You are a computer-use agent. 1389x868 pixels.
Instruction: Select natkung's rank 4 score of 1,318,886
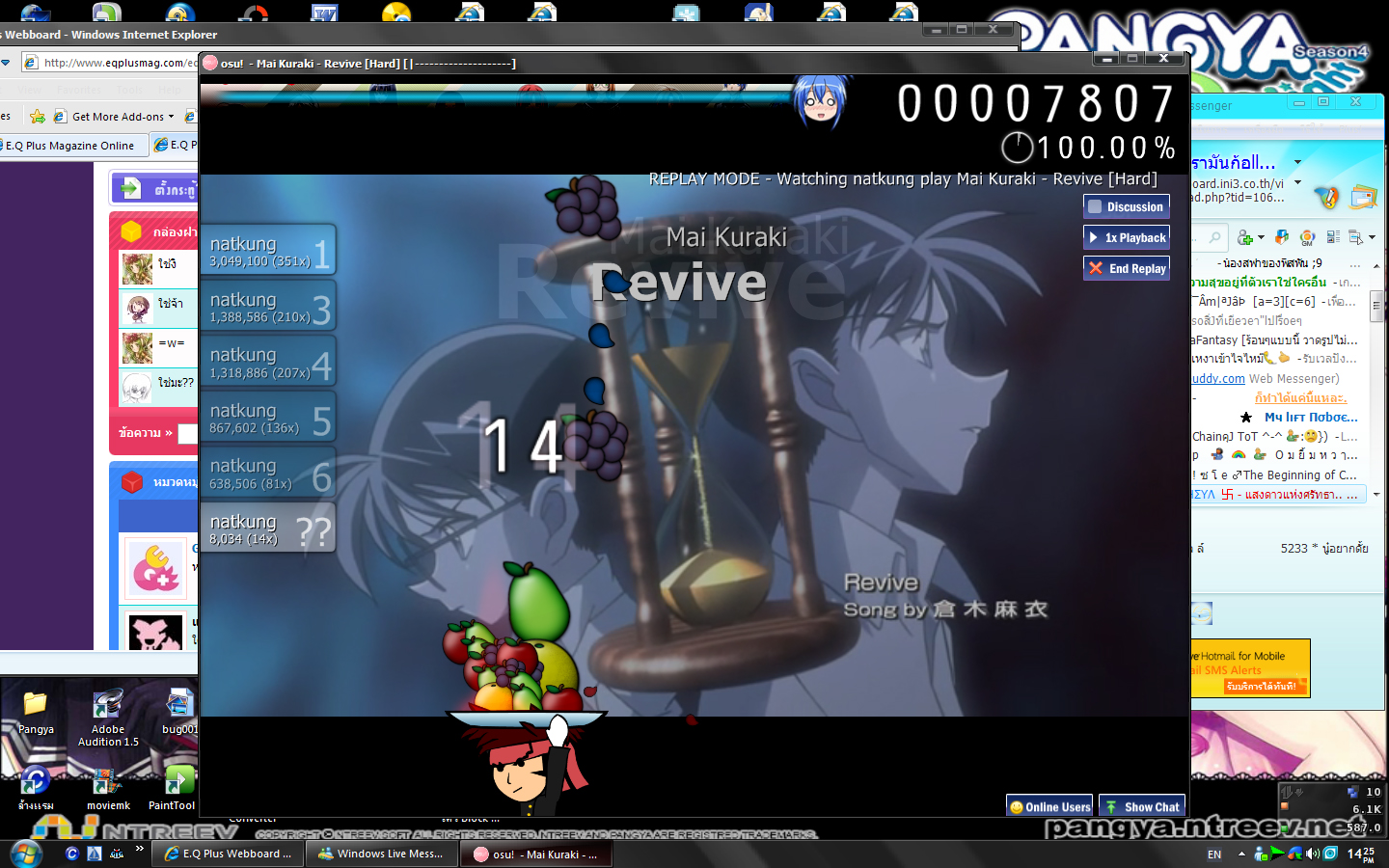point(268,361)
